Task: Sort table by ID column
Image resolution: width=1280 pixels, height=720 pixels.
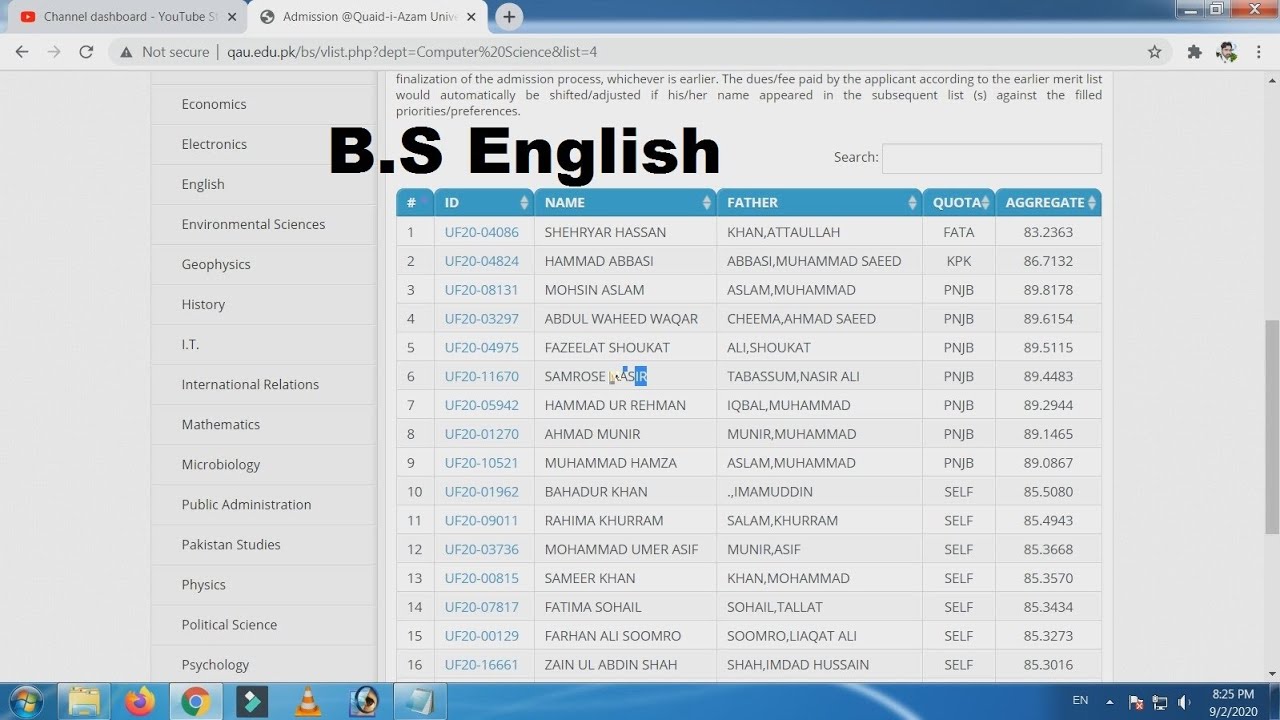Action: [x=484, y=202]
